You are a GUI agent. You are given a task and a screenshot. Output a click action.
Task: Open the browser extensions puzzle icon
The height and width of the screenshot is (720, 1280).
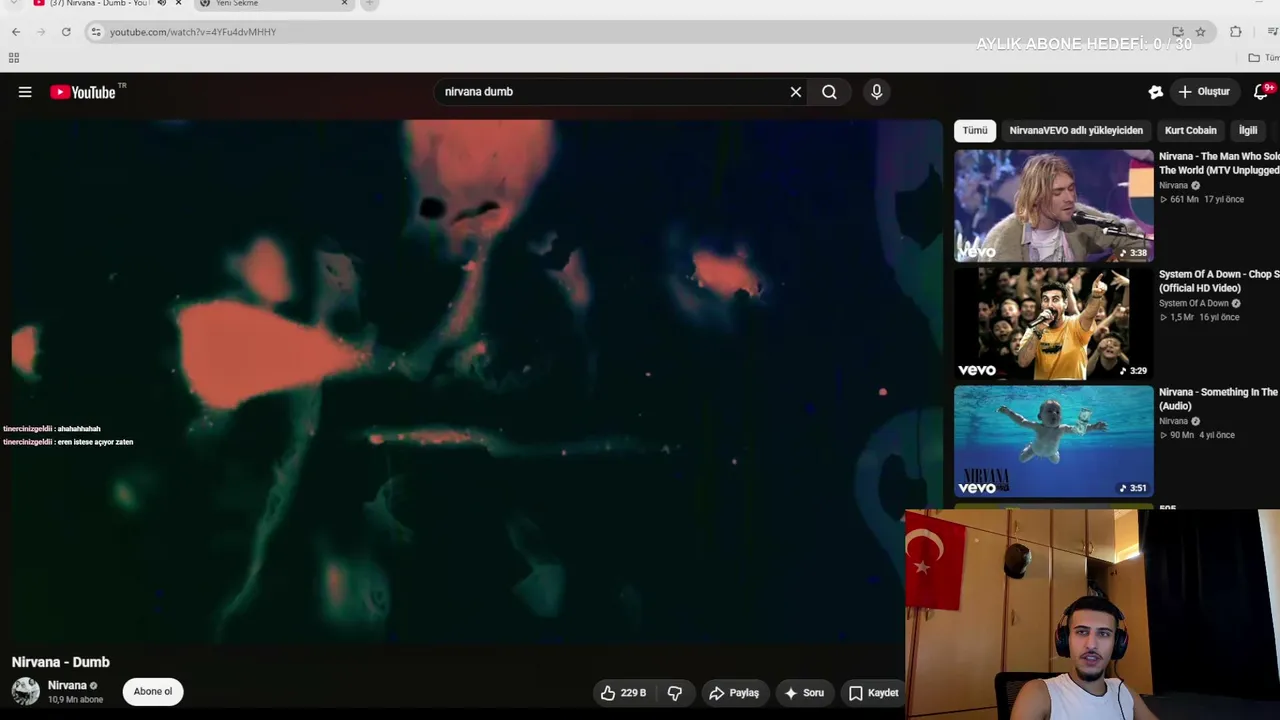coord(1236,32)
